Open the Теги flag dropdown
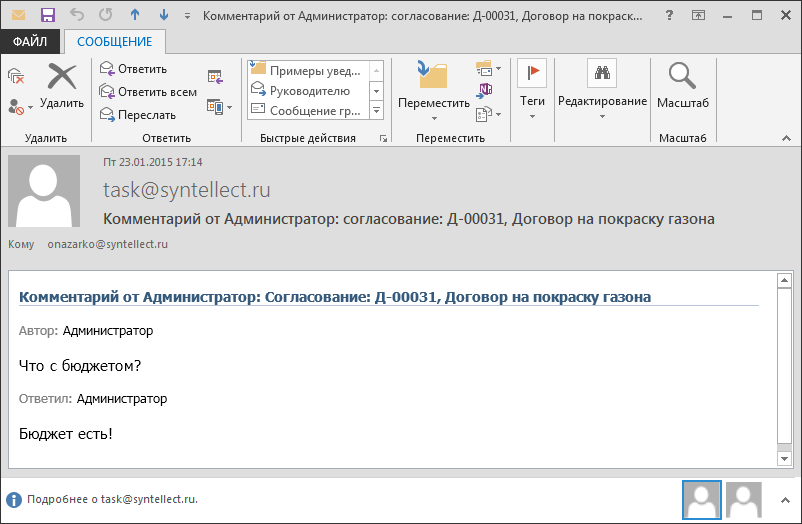 tap(532, 102)
